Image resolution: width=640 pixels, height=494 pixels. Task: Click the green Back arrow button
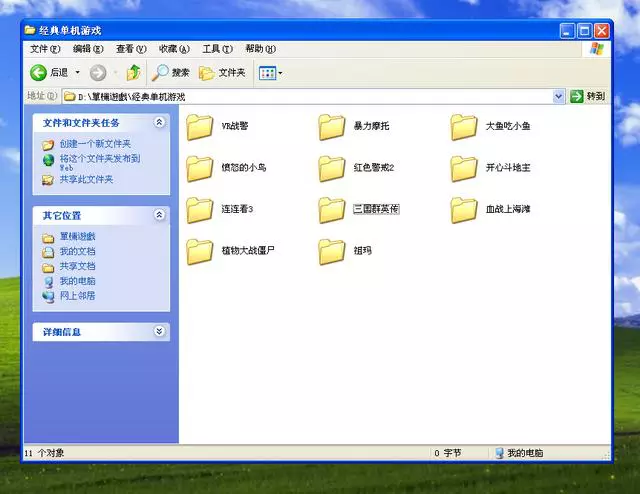(x=38, y=73)
